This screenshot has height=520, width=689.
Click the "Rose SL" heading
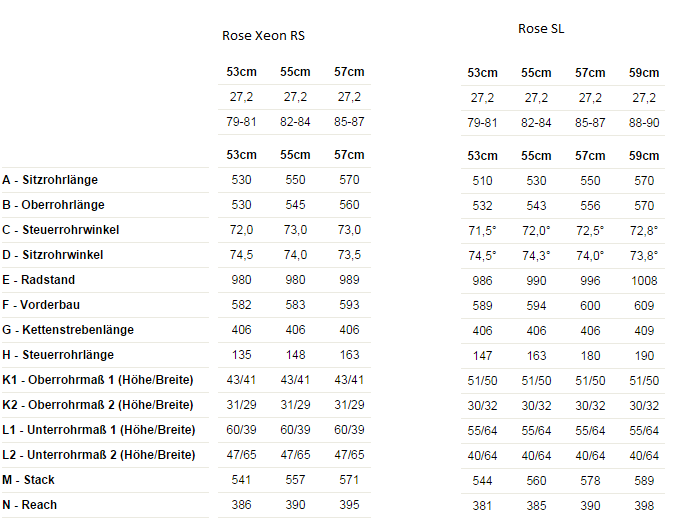tap(541, 29)
